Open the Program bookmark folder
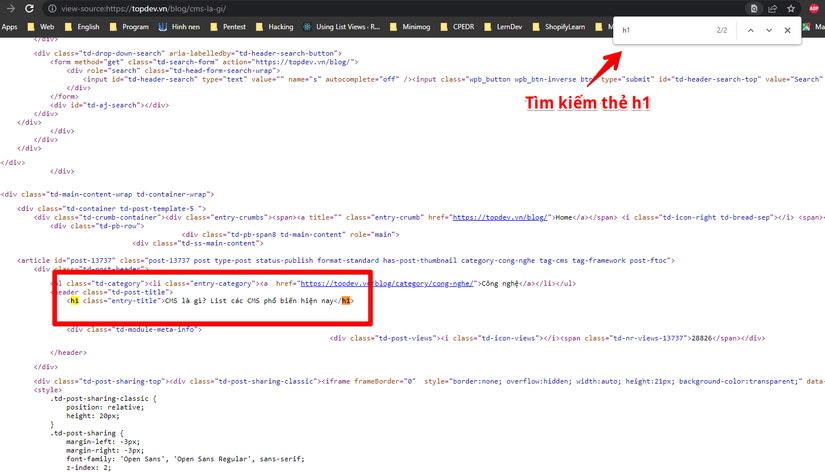The height and width of the screenshot is (472, 825). click(129, 27)
